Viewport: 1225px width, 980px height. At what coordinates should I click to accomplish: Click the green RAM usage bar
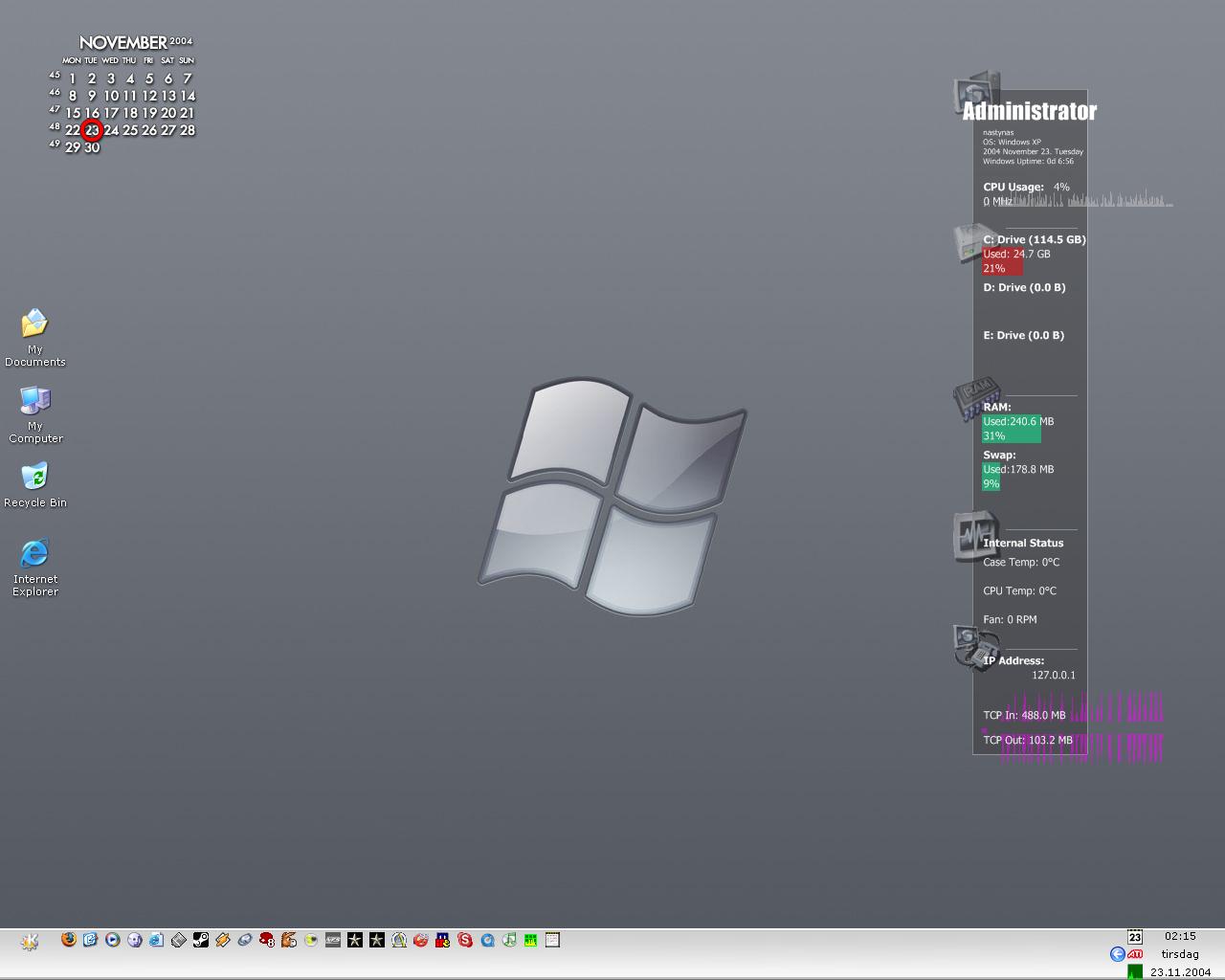(1012, 429)
